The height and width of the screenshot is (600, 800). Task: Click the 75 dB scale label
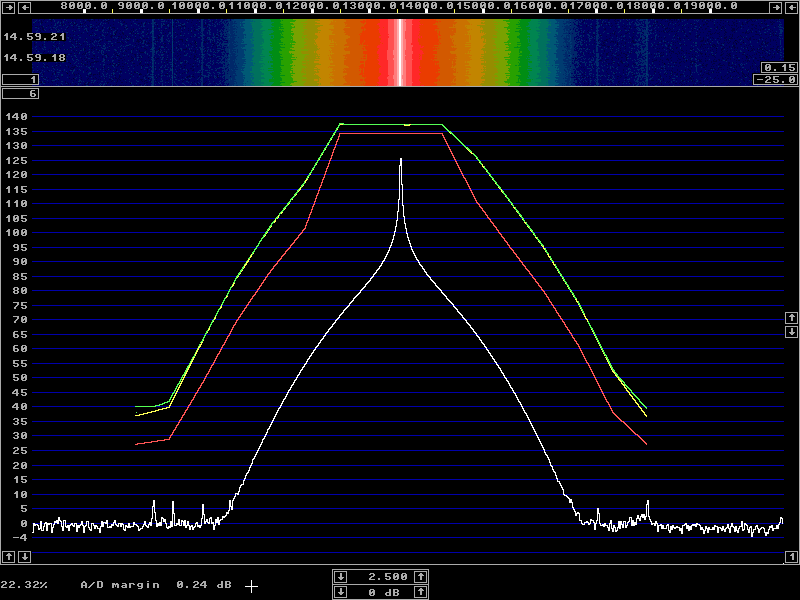pyautogui.click(x=20, y=306)
